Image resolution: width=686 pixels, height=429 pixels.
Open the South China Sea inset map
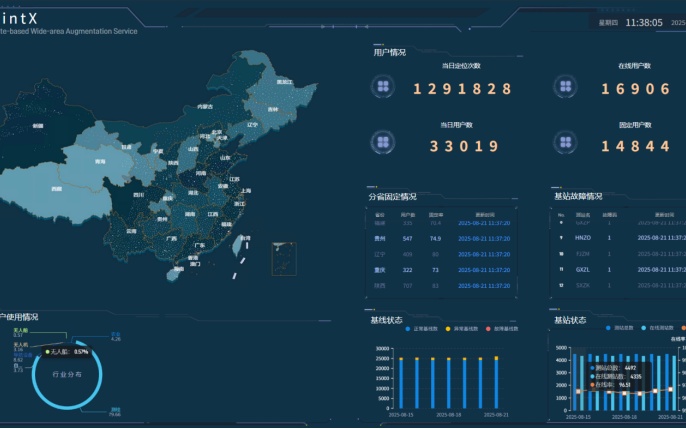[x=284, y=258]
